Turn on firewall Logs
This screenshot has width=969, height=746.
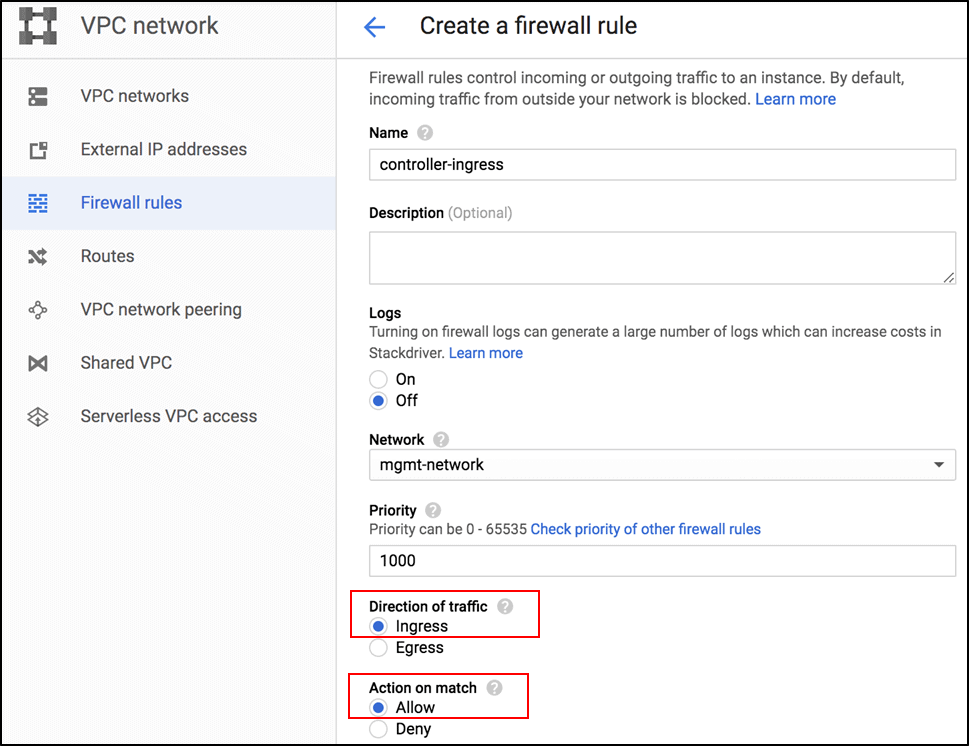[379, 379]
